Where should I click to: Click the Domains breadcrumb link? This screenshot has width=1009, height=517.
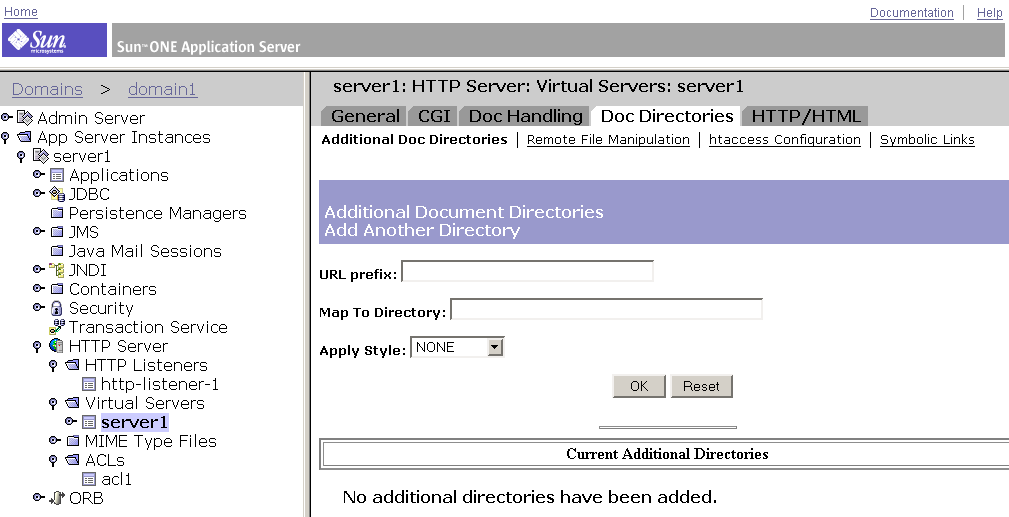pyautogui.click(x=47, y=89)
